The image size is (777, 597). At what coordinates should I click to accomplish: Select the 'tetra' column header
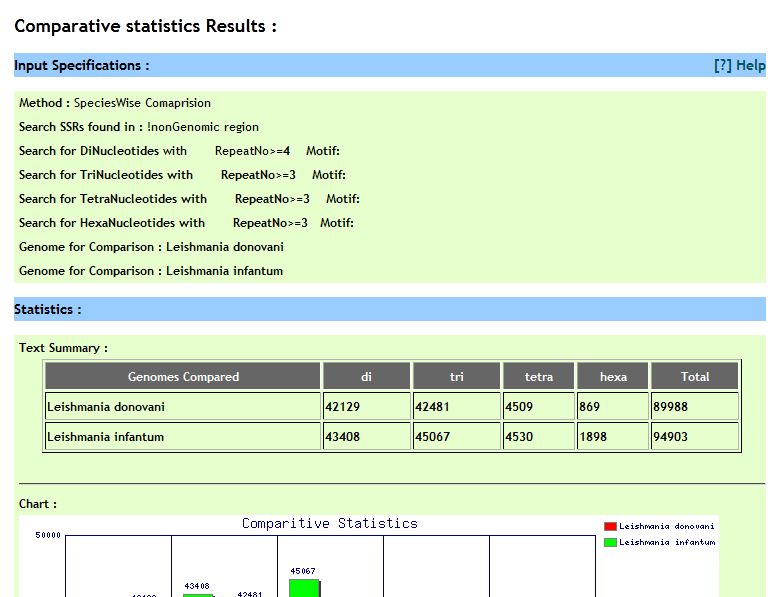538,377
